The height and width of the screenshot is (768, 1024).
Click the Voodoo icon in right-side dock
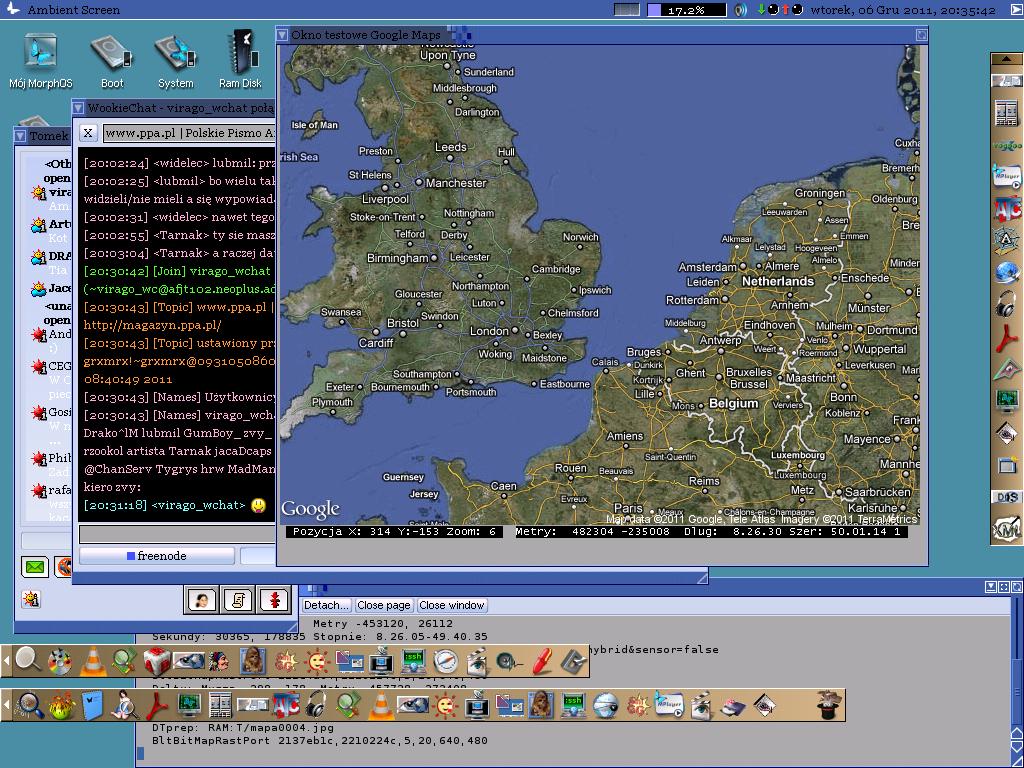(x=1006, y=145)
